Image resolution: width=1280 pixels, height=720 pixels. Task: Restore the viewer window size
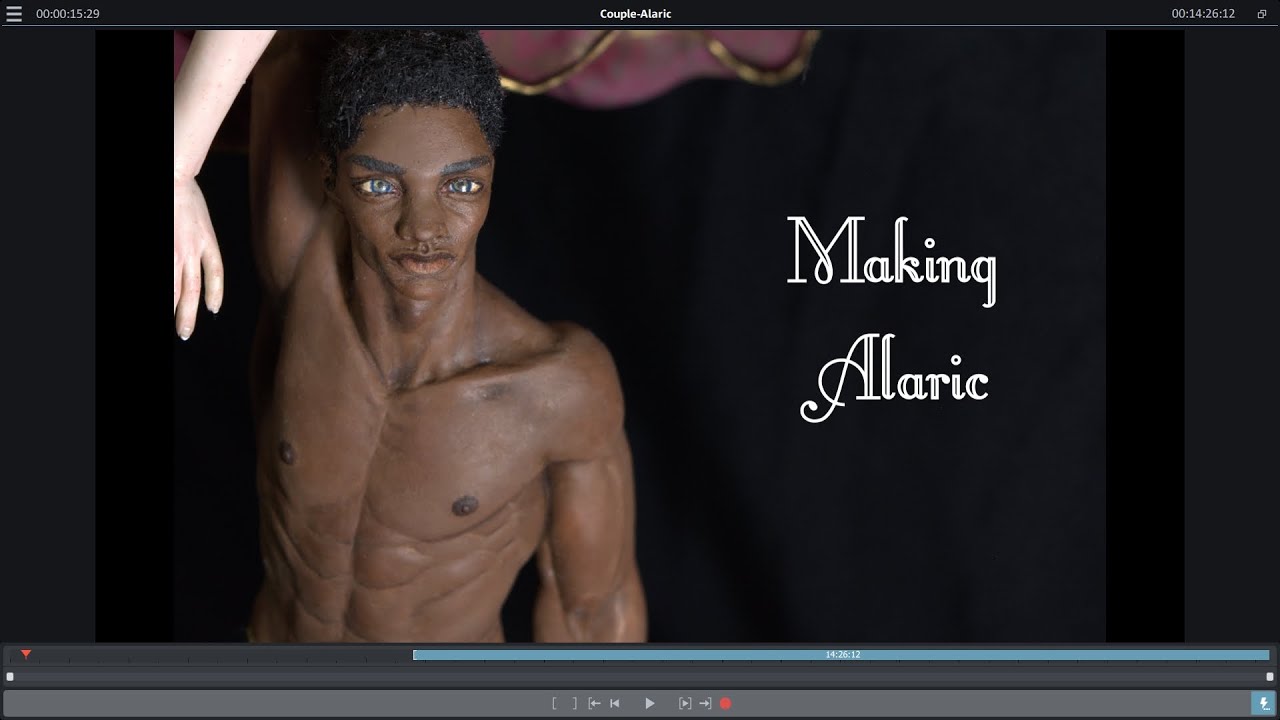click(x=1262, y=14)
